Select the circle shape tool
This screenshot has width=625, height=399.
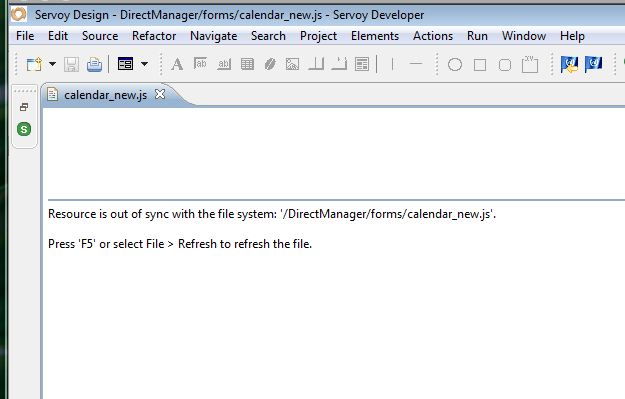(455, 65)
